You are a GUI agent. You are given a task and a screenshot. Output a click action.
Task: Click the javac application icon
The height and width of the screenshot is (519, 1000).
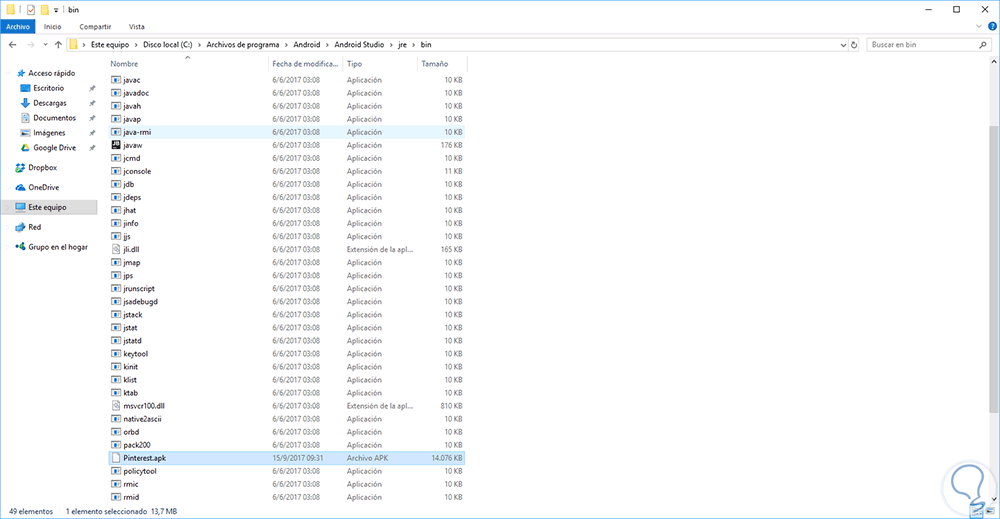(116, 80)
